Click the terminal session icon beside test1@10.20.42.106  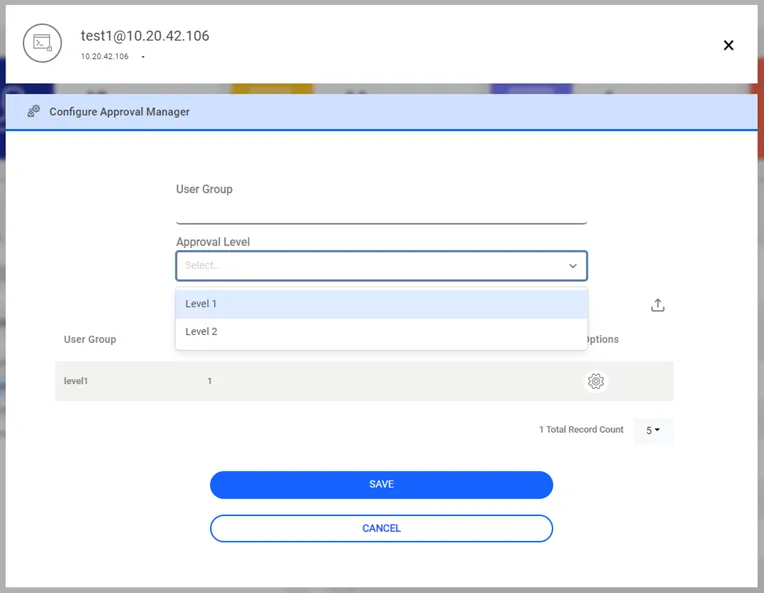42,43
